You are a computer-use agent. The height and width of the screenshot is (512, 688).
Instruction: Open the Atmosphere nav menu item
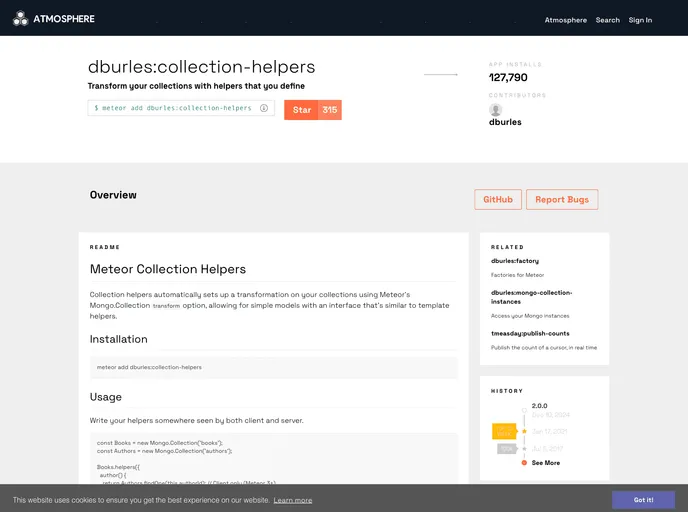point(566,20)
